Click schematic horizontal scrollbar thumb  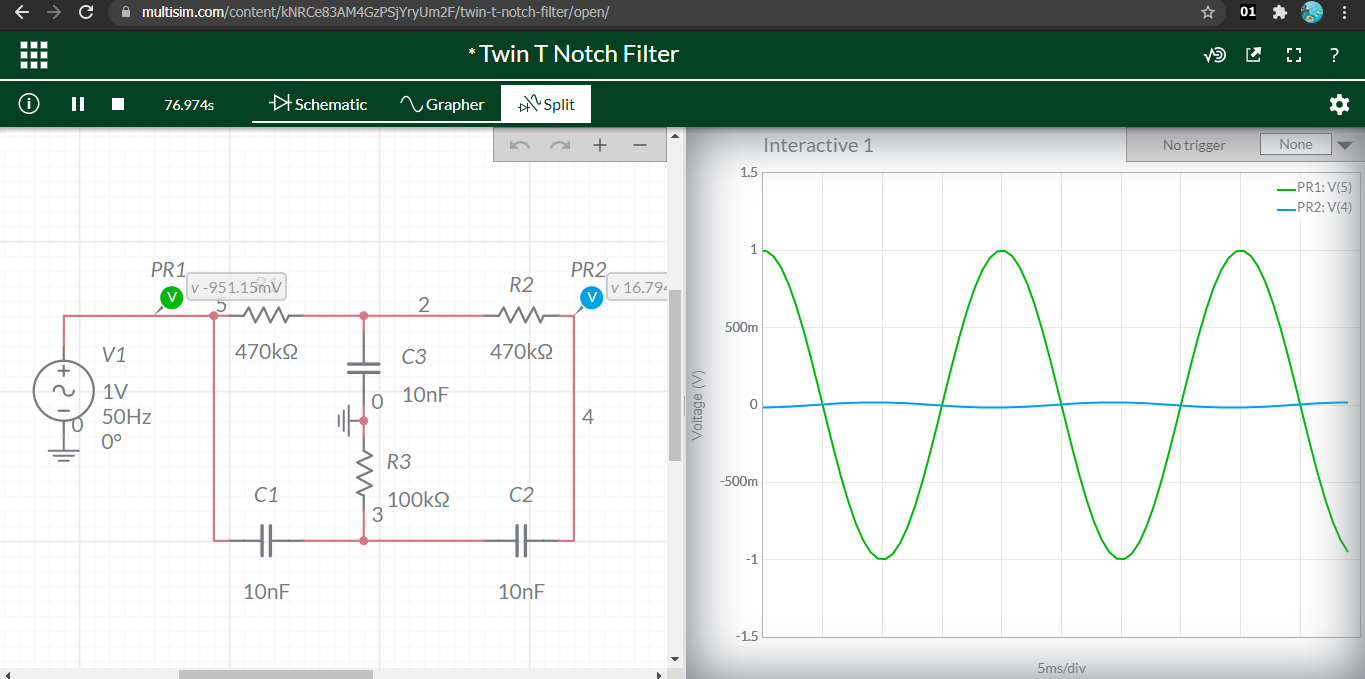pos(276,674)
